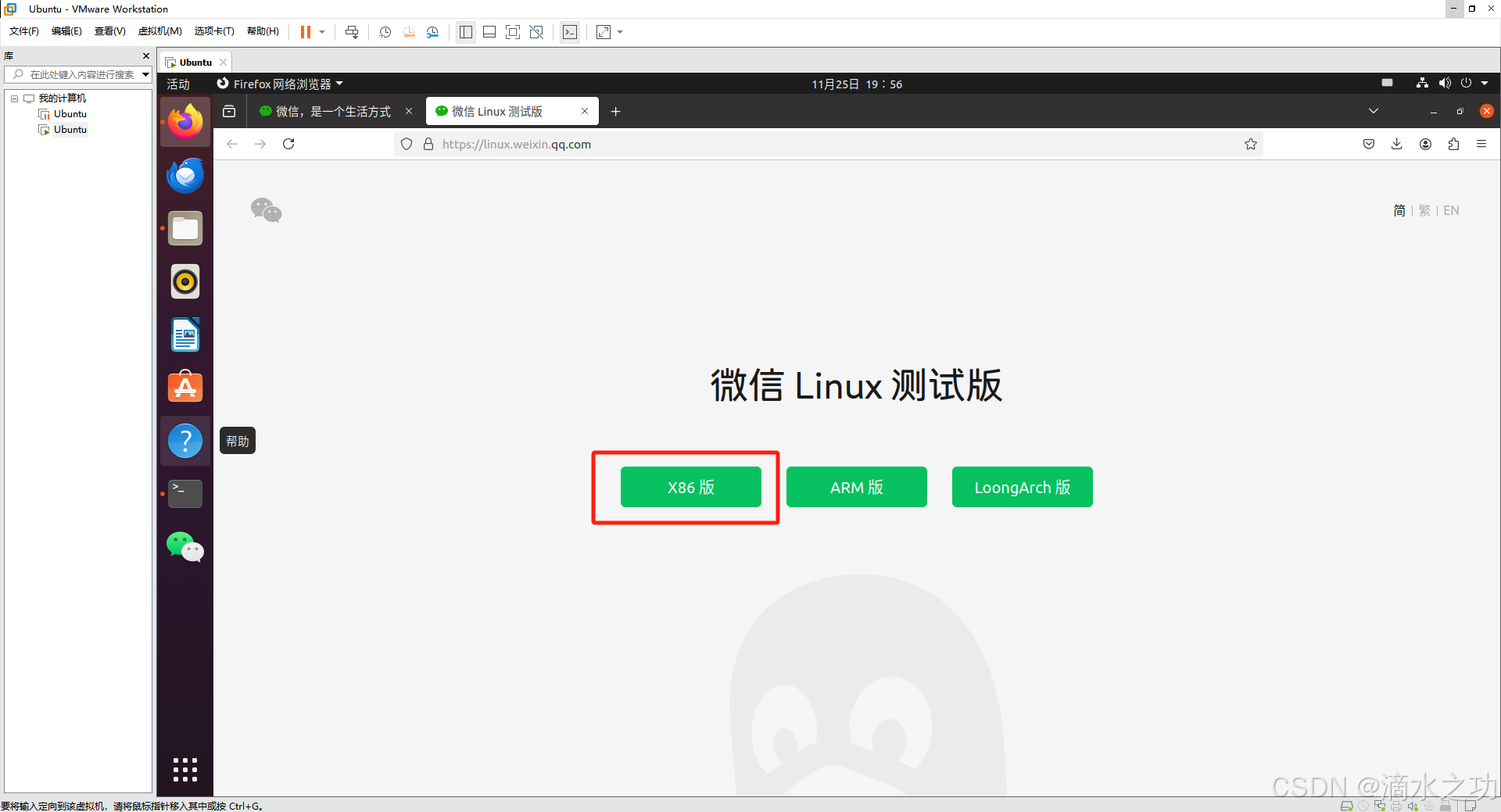
Task: Open Rhythmbox music player in dock
Action: [x=185, y=281]
